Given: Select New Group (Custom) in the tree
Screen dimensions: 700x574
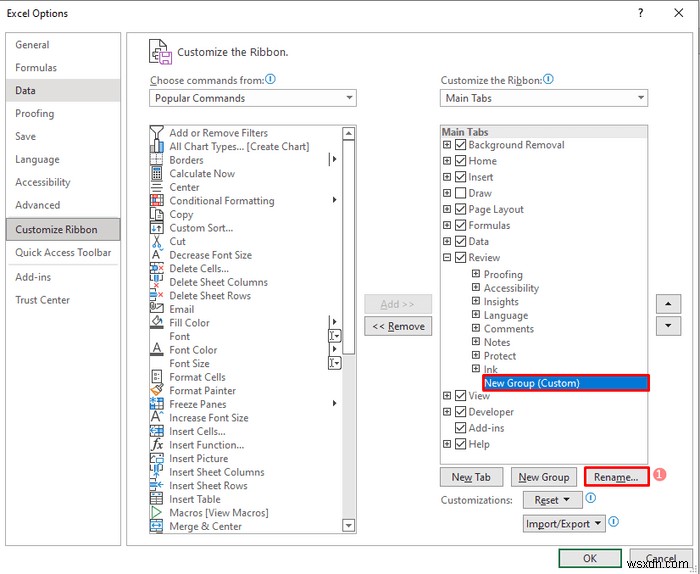Looking at the screenshot, I should [566, 383].
